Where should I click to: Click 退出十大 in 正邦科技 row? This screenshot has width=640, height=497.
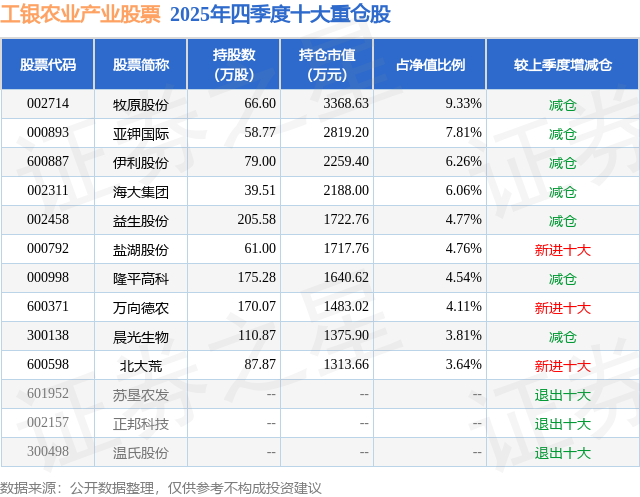click(562, 424)
